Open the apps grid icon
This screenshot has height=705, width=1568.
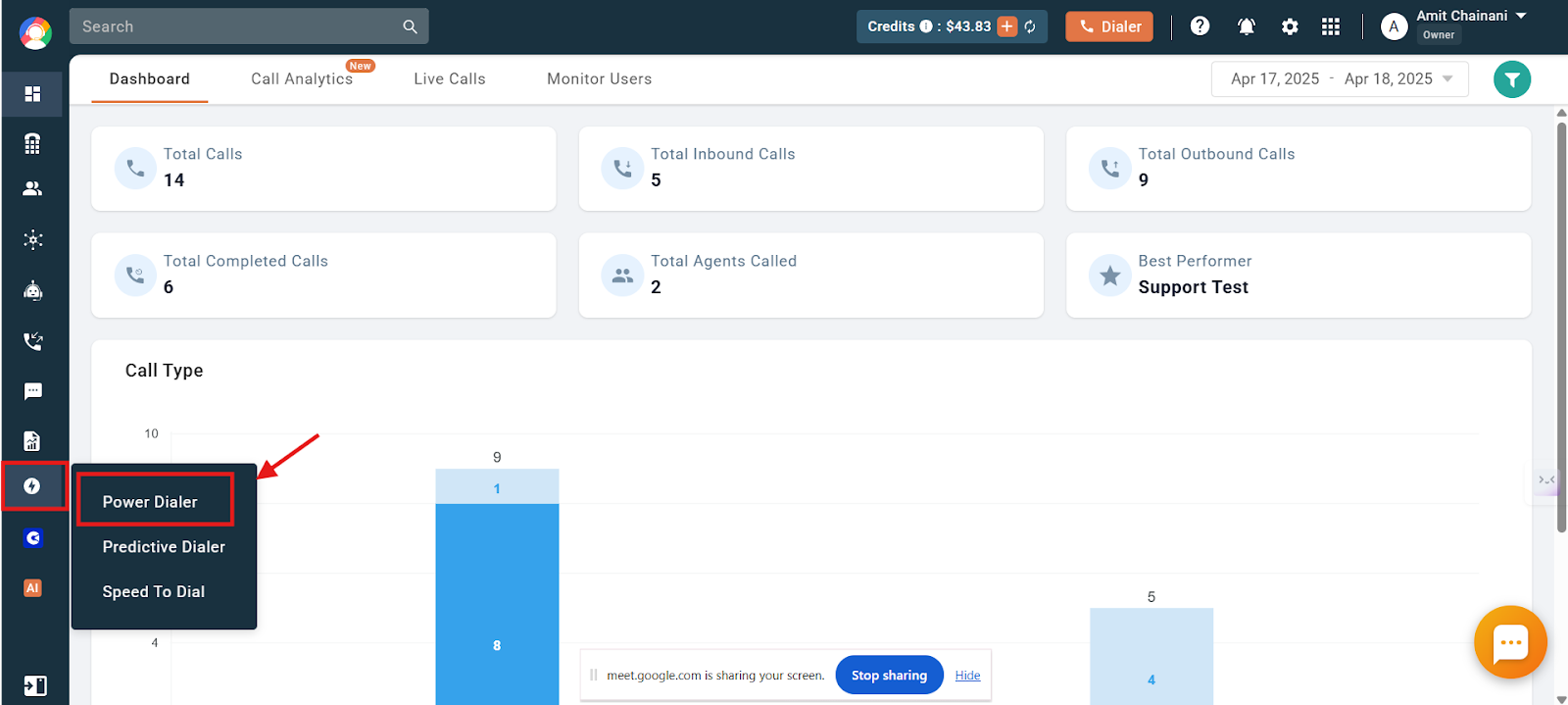pyautogui.click(x=1330, y=26)
